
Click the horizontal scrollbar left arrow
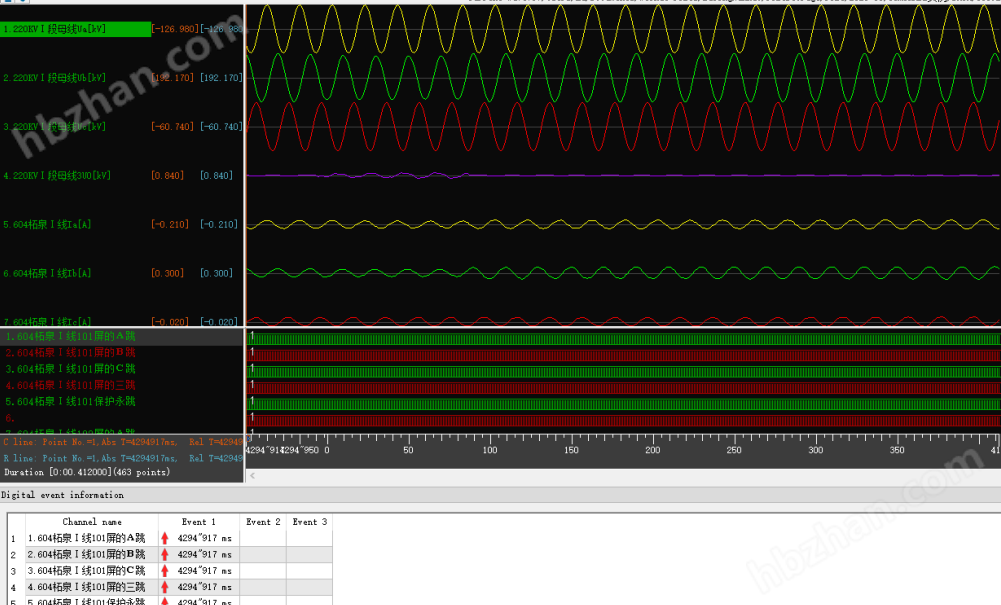[252, 476]
